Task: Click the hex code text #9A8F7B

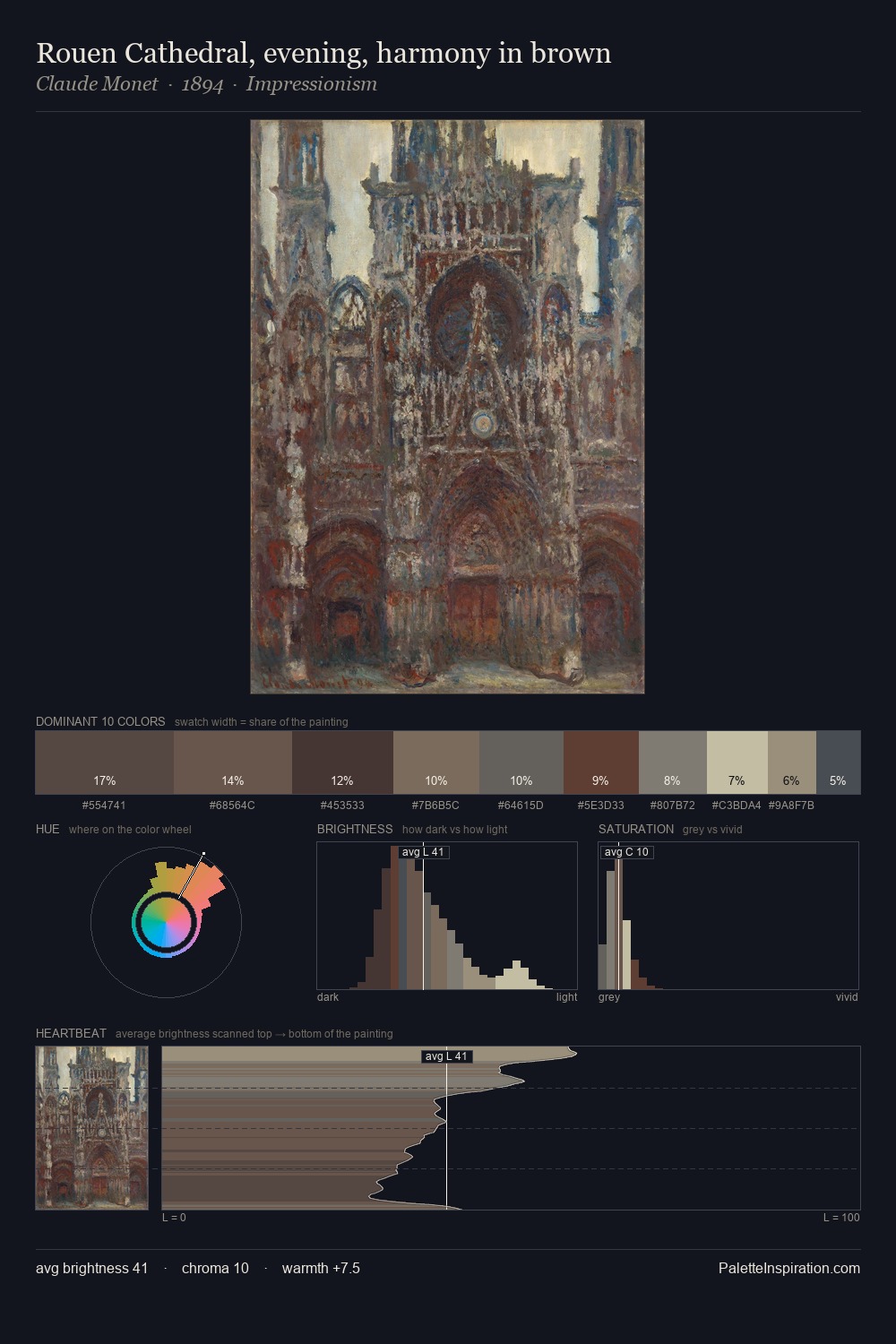Action: [x=792, y=806]
